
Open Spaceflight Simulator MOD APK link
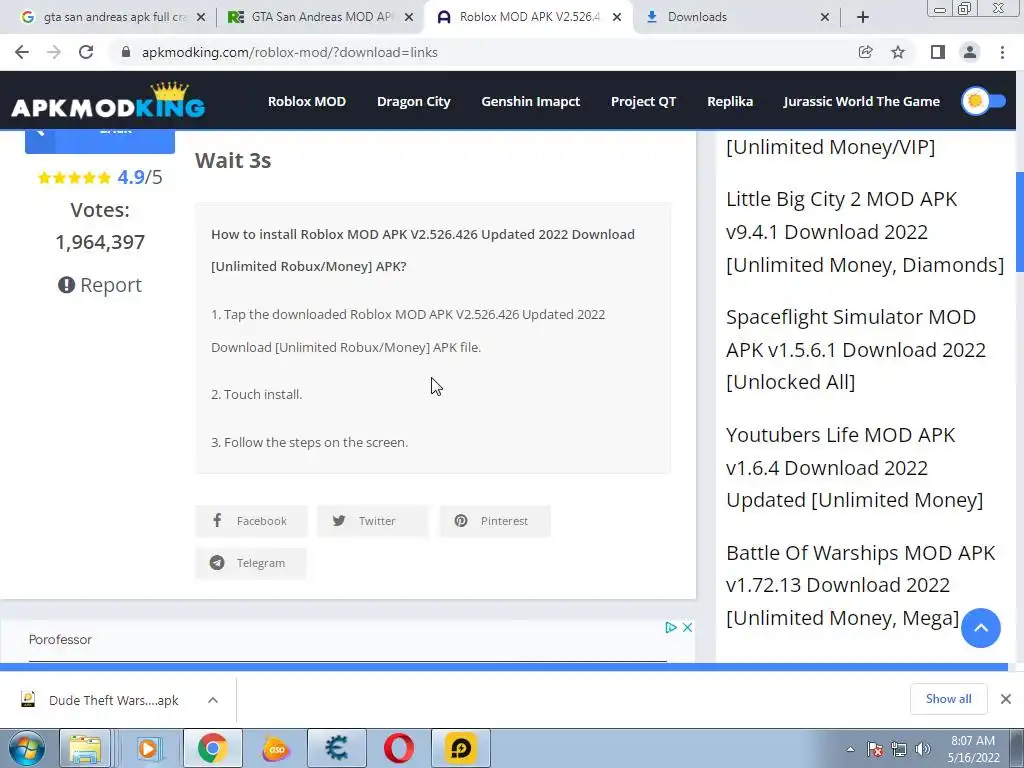(x=856, y=349)
